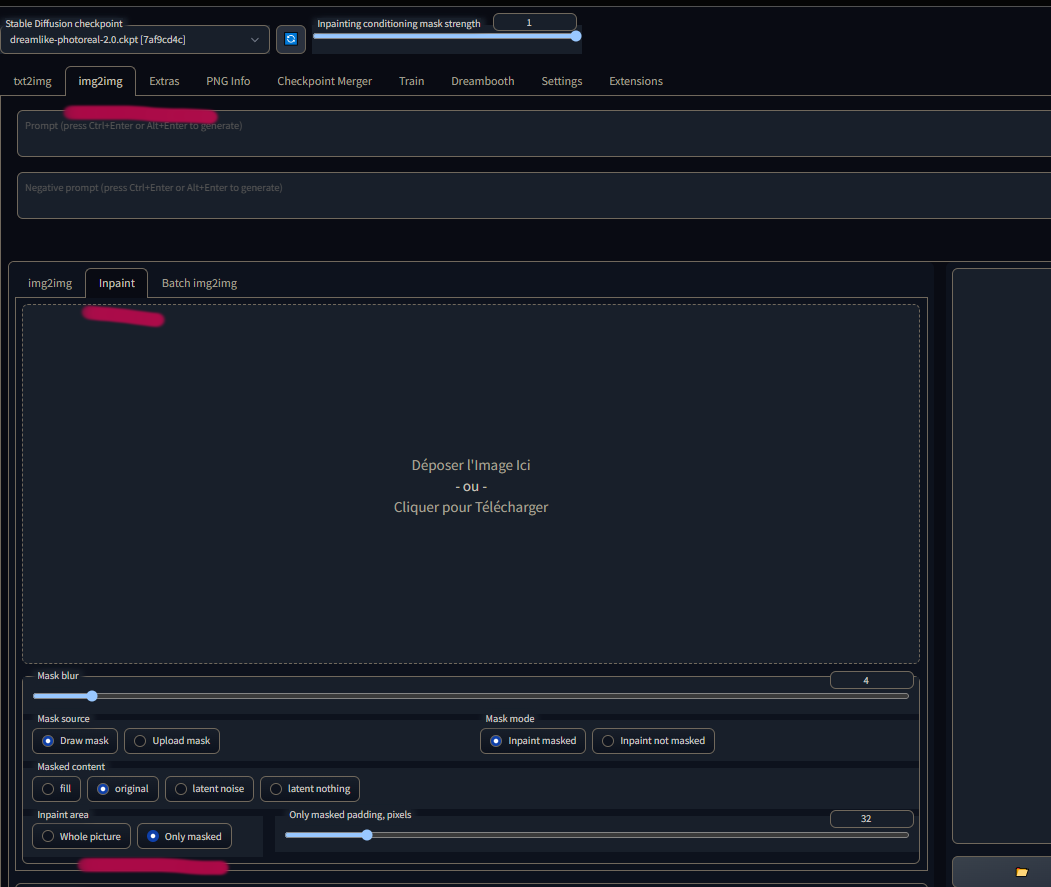
Task: Open the Stable Diffusion checkpoint dropdown
Action: tap(135, 39)
